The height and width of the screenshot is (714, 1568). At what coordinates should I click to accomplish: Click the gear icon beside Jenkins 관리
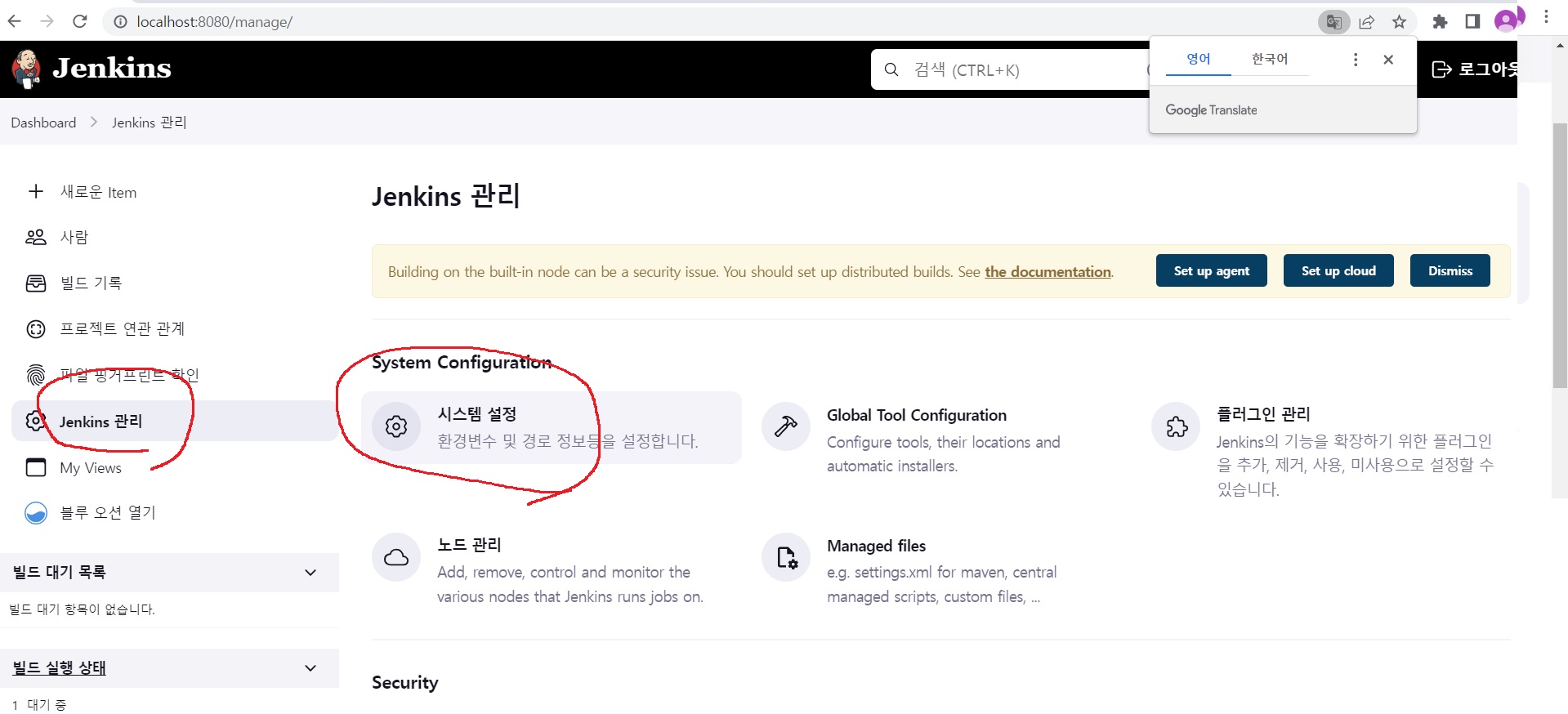pos(36,421)
